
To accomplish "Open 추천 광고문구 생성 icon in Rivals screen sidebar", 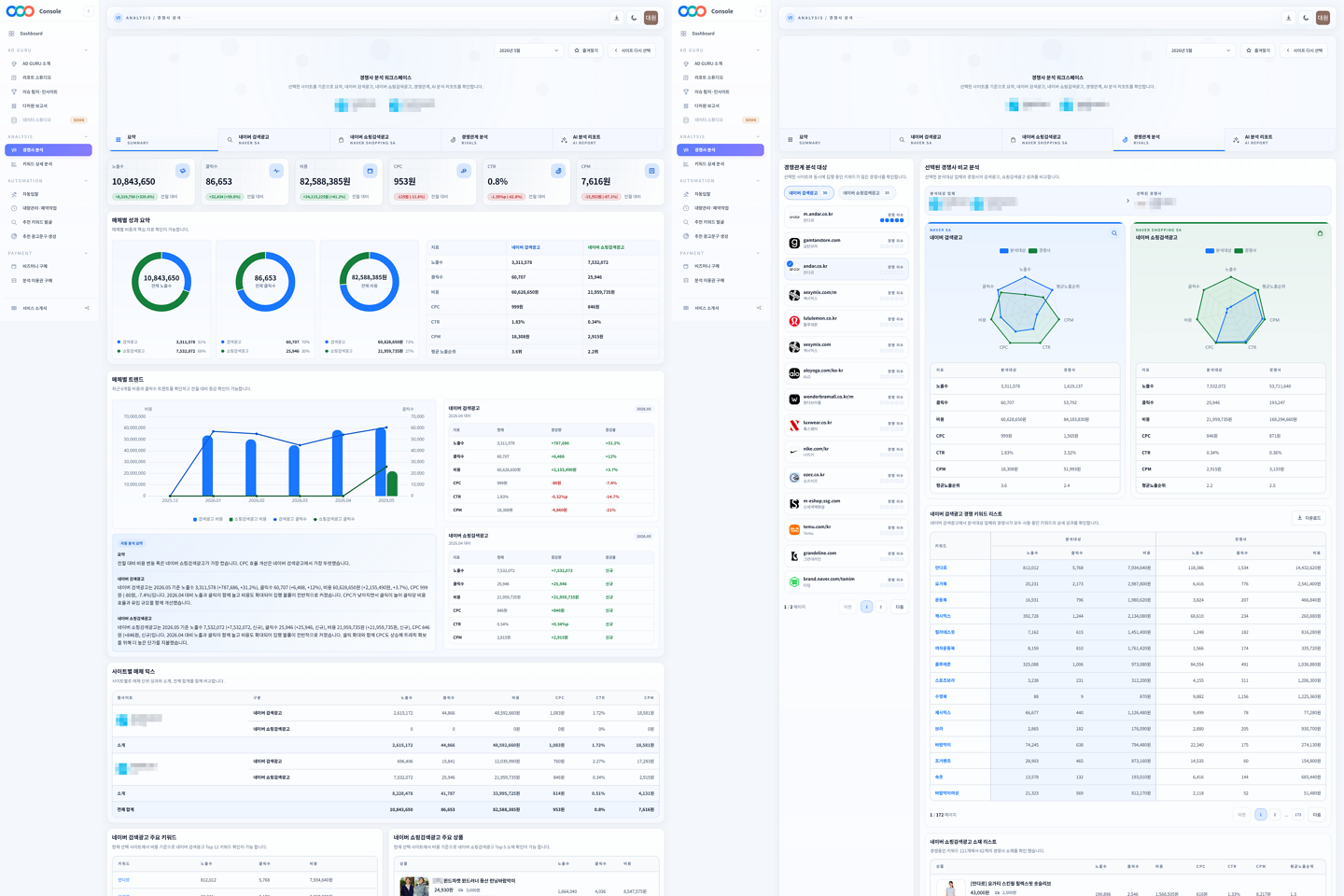I will pos(686,236).
